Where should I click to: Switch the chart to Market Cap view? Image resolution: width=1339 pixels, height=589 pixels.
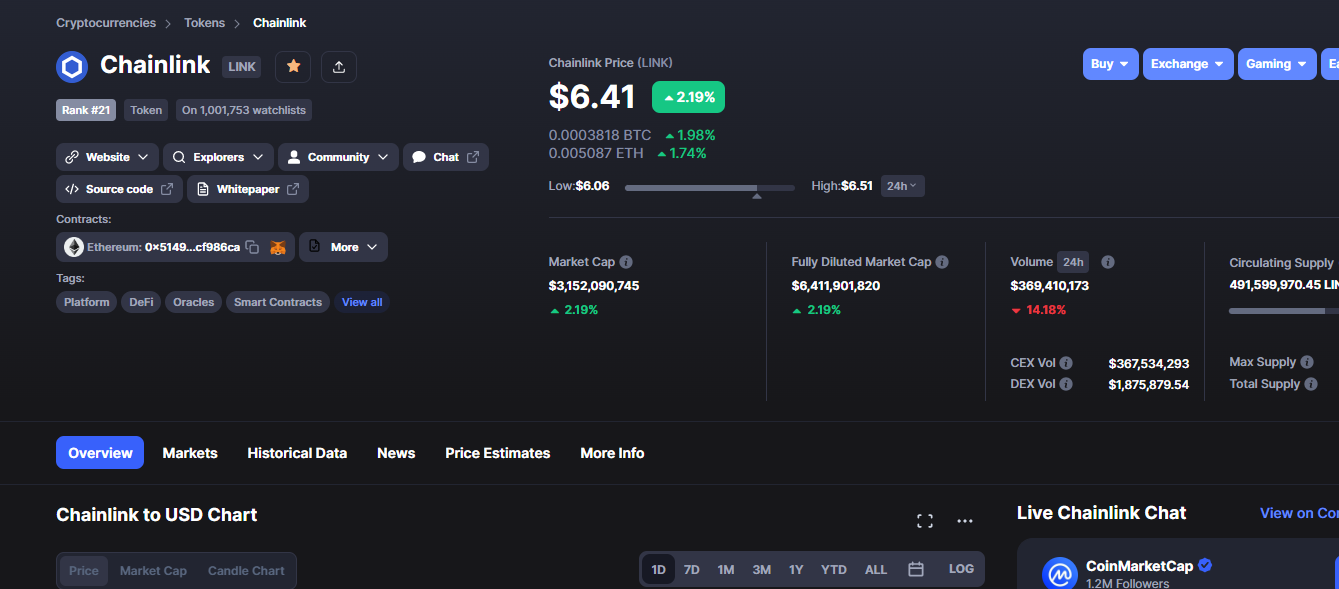[153, 571]
